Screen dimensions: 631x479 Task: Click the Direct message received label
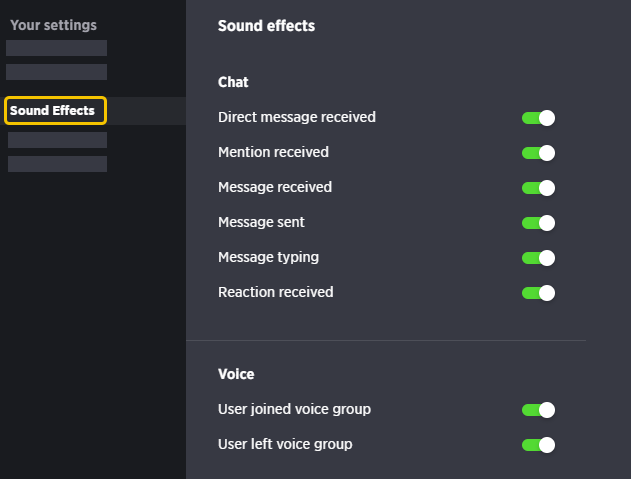pos(297,117)
